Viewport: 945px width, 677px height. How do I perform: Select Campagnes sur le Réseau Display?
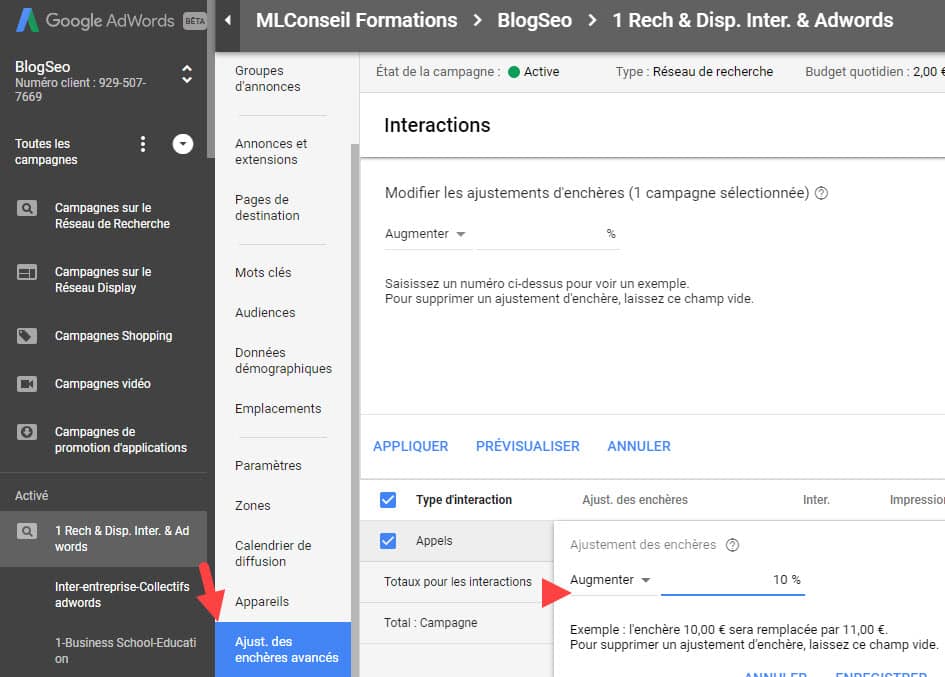(x=103, y=280)
